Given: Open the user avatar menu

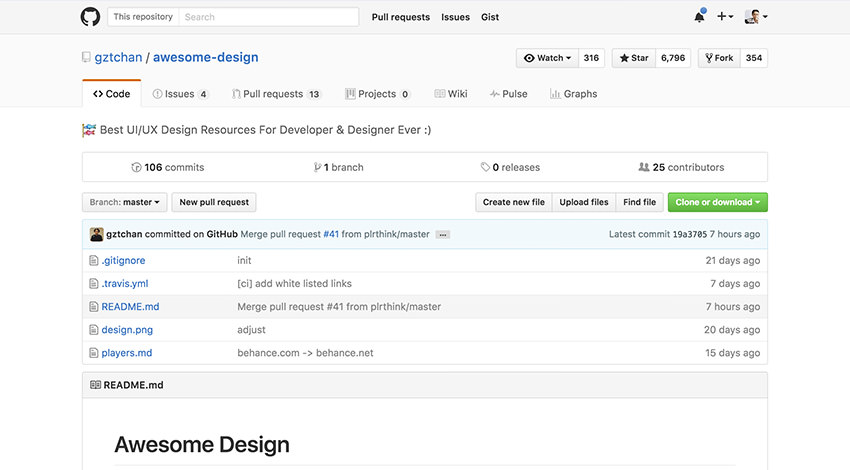Looking at the screenshot, I should (x=756, y=17).
